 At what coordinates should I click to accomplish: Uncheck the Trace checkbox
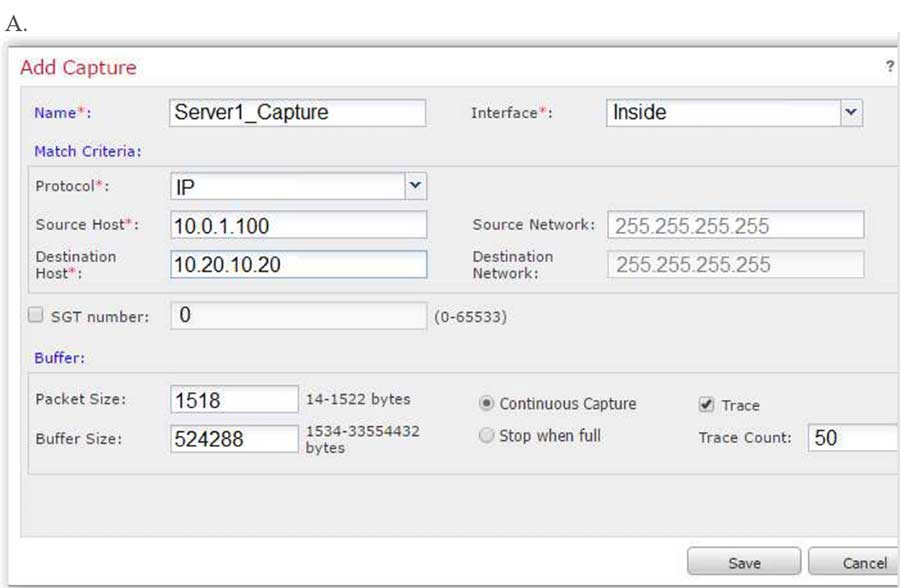(706, 405)
